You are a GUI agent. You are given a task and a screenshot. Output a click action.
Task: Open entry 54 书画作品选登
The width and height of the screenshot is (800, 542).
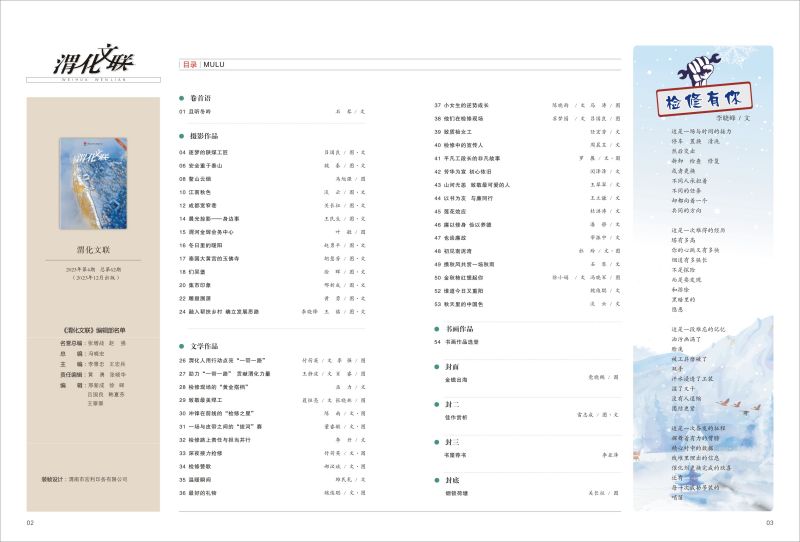coord(462,341)
